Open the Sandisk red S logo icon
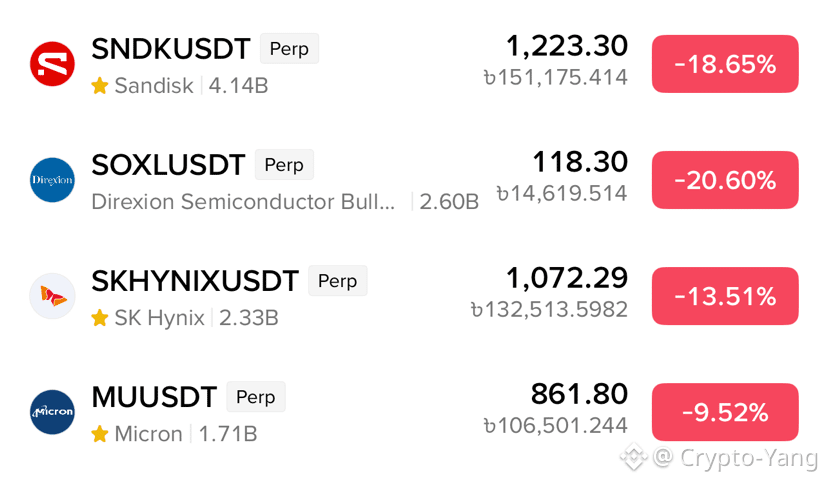826x482 pixels. click(x=52, y=64)
